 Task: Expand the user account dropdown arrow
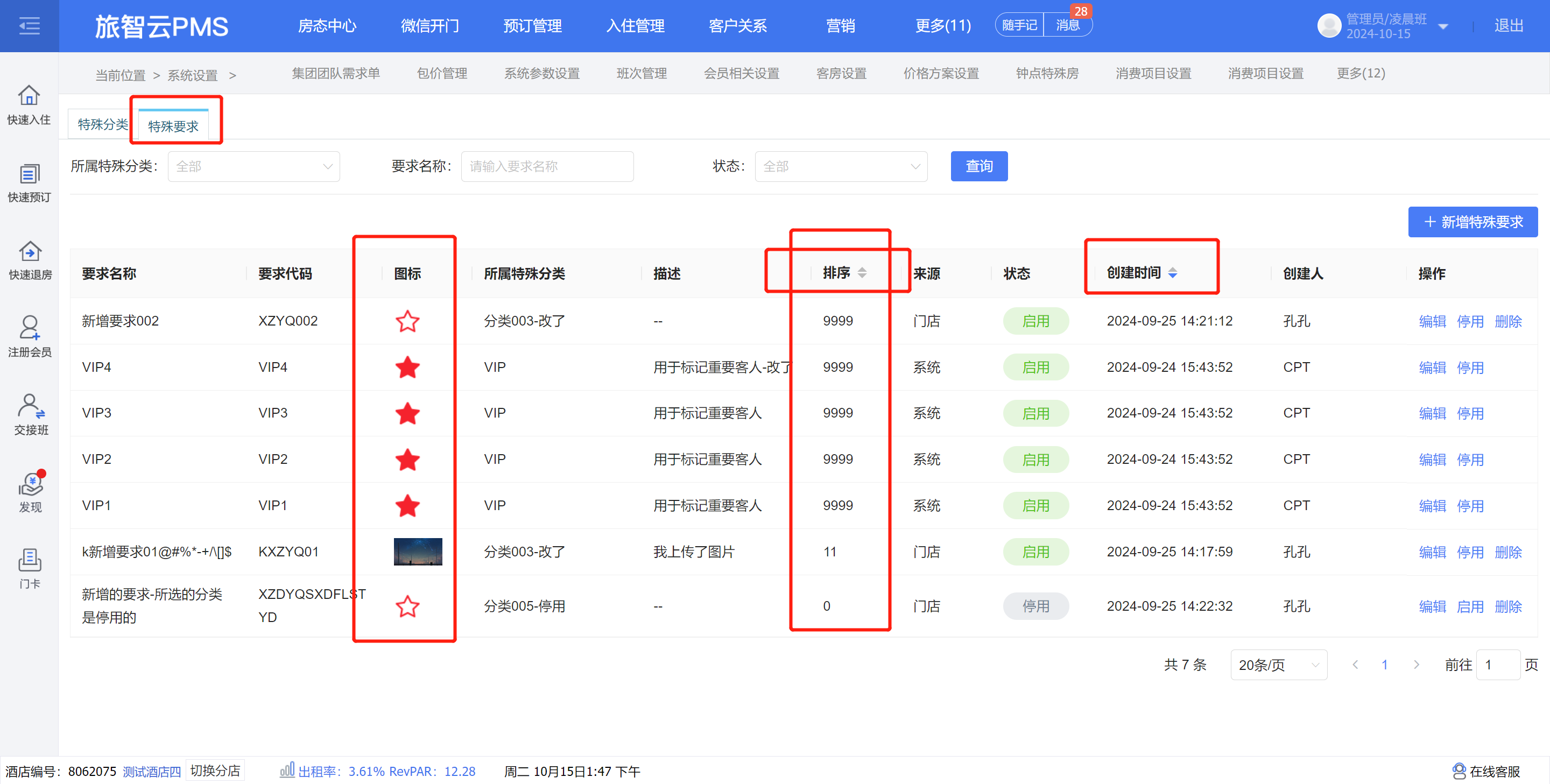tap(1442, 26)
